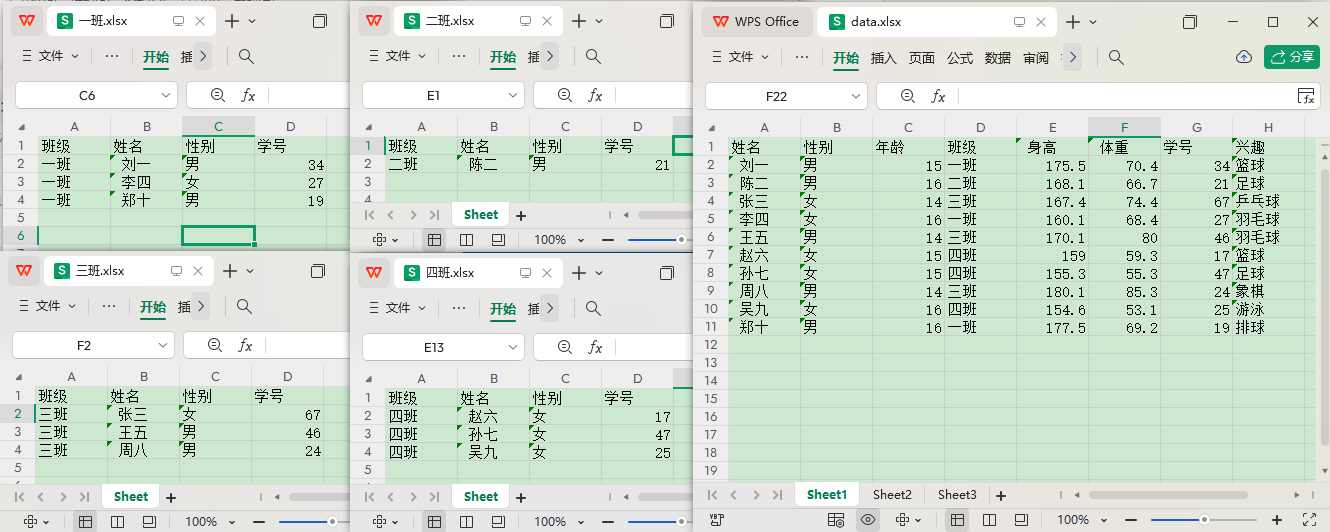The height and width of the screenshot is (532, 1330).
Task: Click the window tile icon in data.xlsx title bar
Action: (x=1190, y=21)
